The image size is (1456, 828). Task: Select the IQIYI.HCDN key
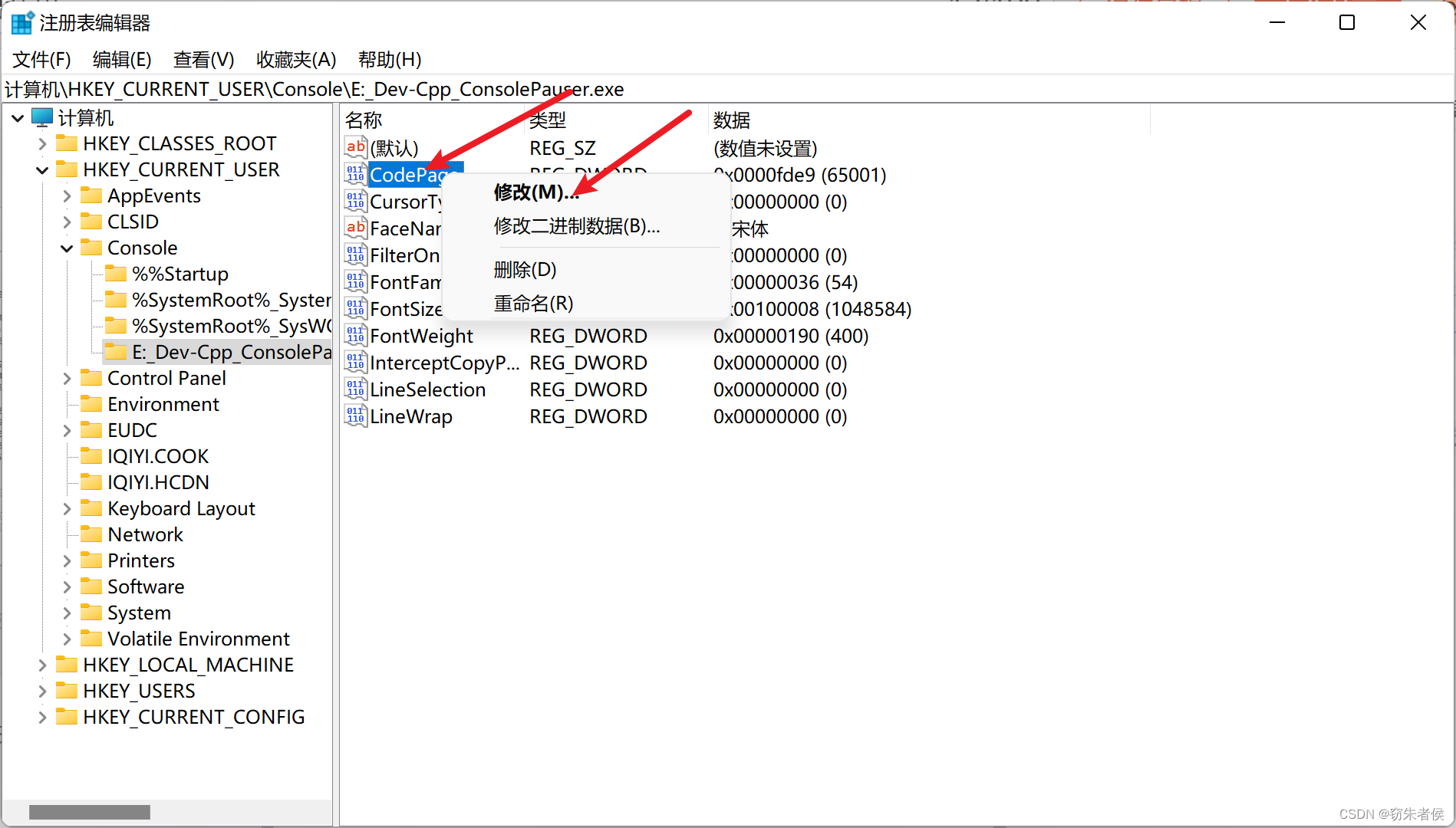tap(158, 482)
